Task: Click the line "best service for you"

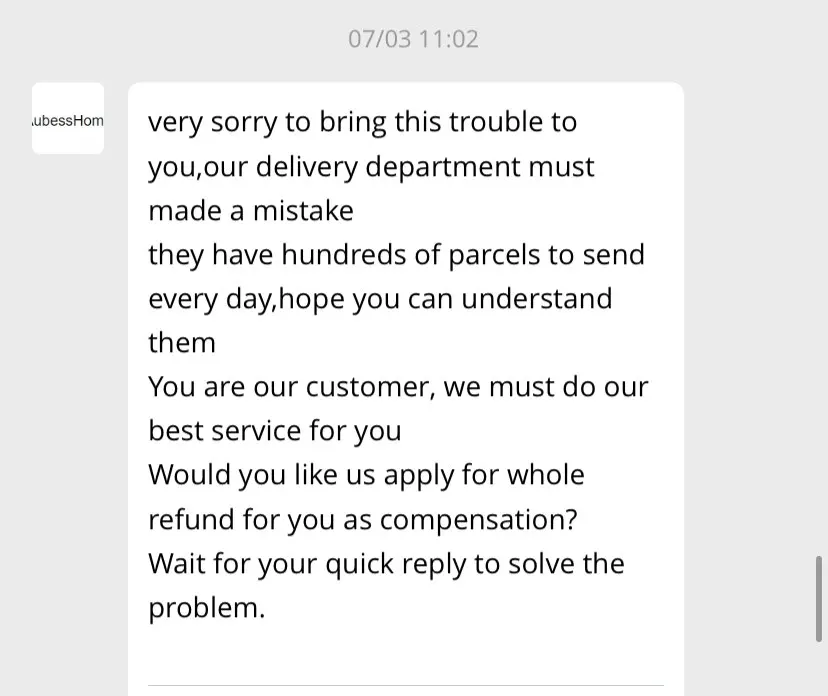Action: click(275, 431)
